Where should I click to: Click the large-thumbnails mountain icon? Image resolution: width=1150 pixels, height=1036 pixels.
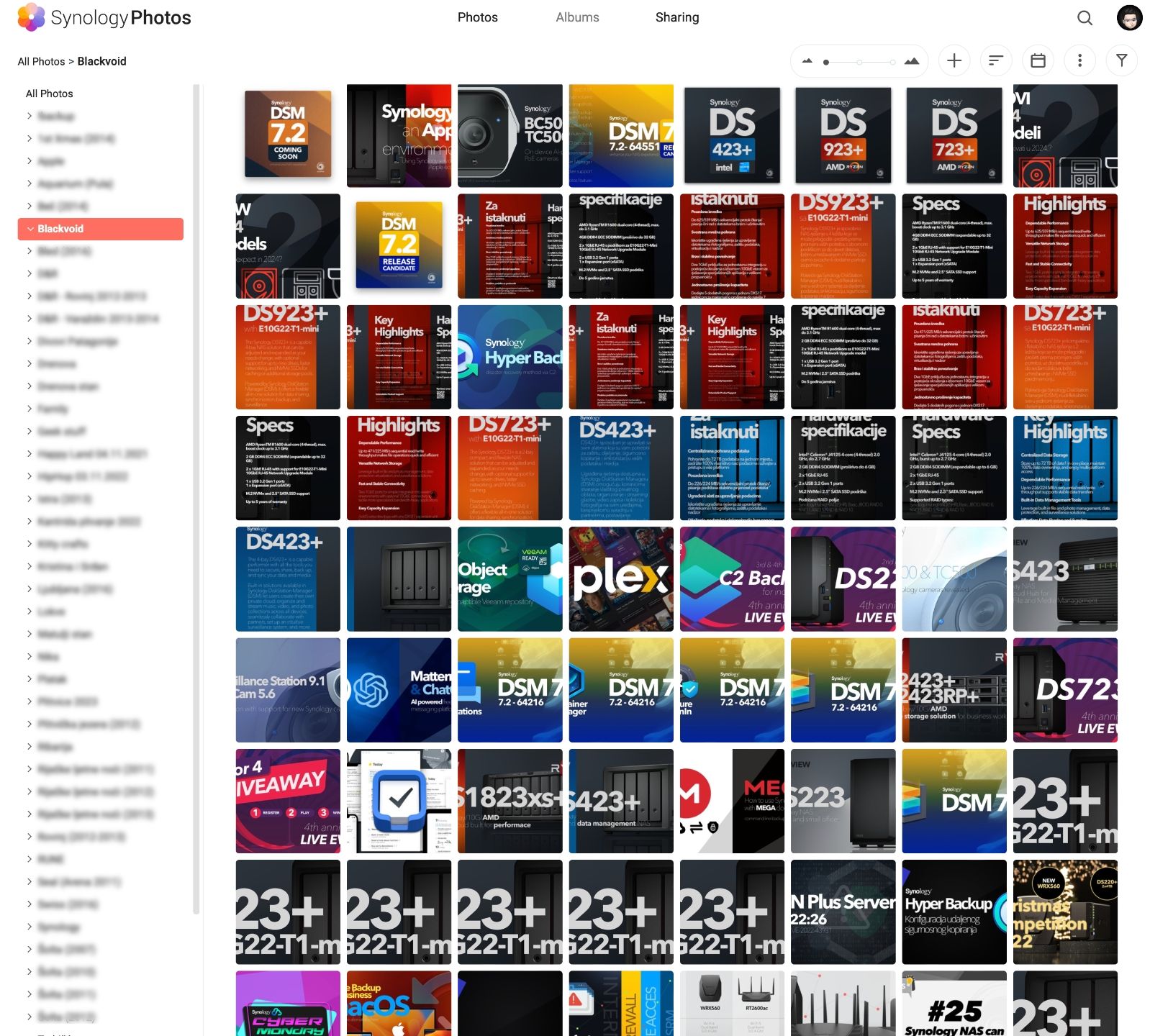pyautogui.click(x=912, y=61)
